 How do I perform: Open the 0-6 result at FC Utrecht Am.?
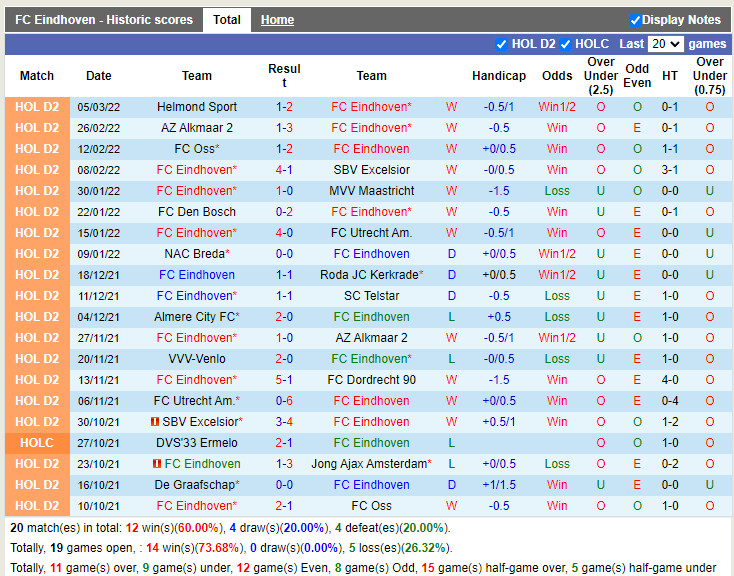[284, 401]
